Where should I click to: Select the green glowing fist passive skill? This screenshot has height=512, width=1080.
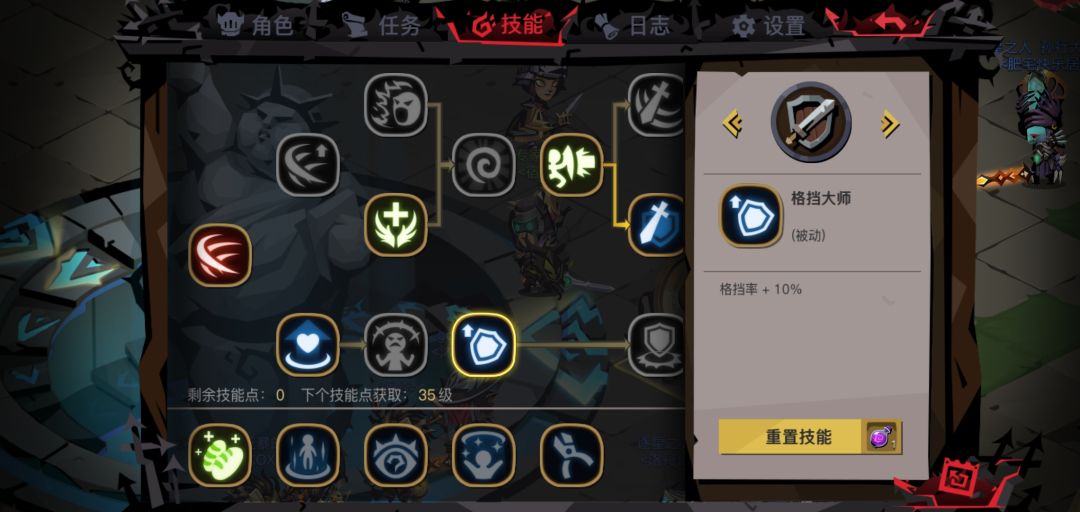click(x=220, y=455)
